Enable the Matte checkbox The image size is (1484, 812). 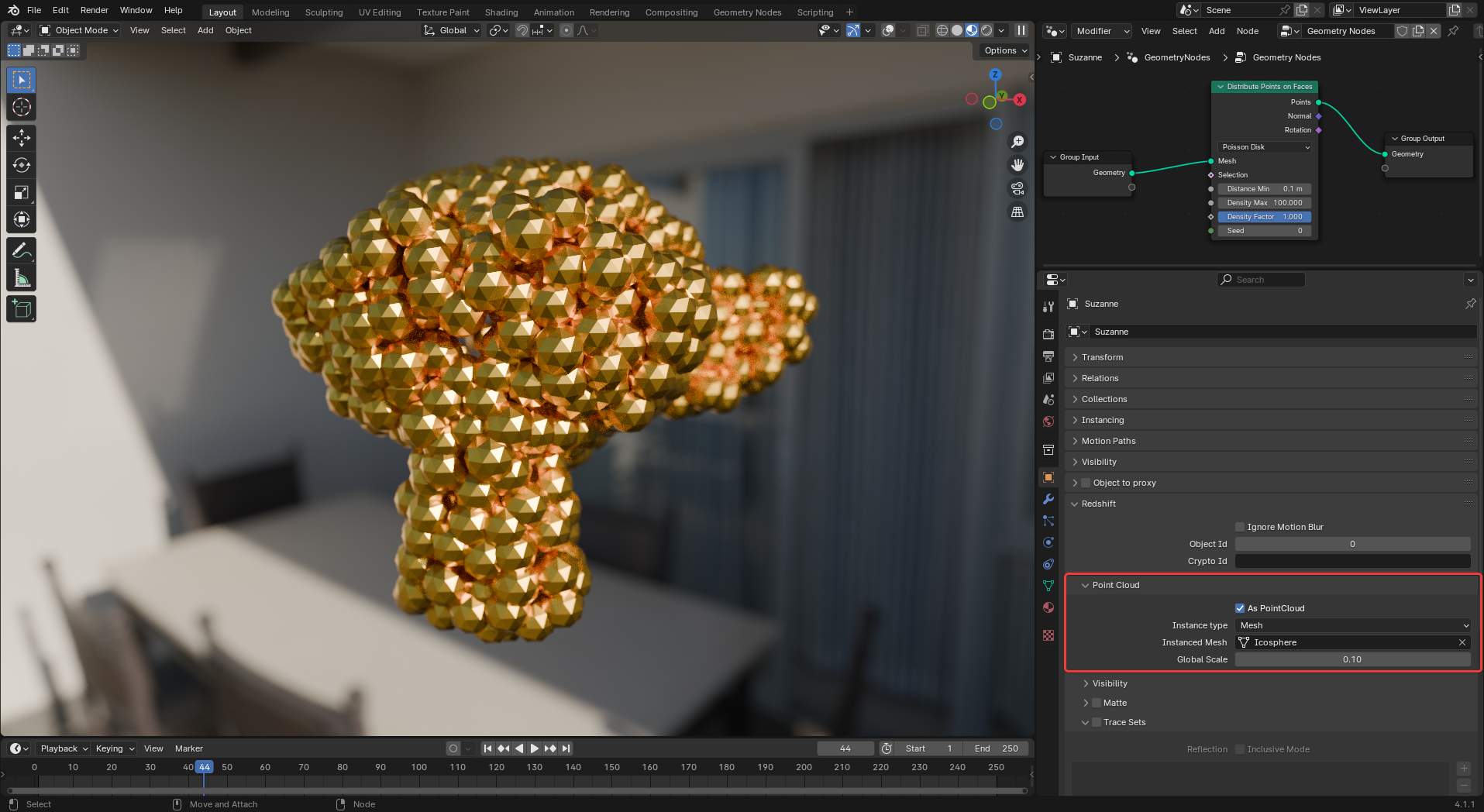tap(1097, 703)
